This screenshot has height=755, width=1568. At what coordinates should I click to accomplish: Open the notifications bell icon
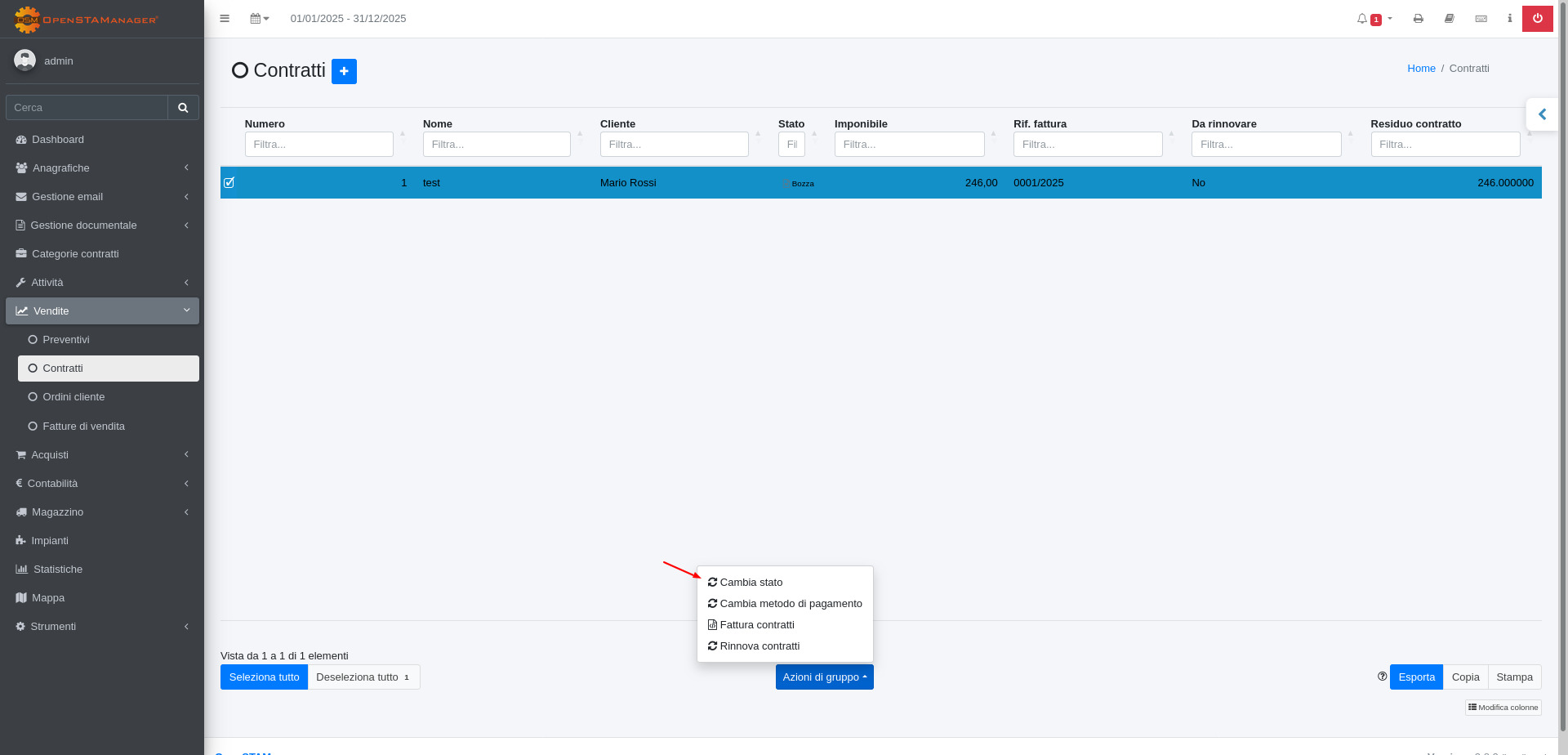(1362, 19)
